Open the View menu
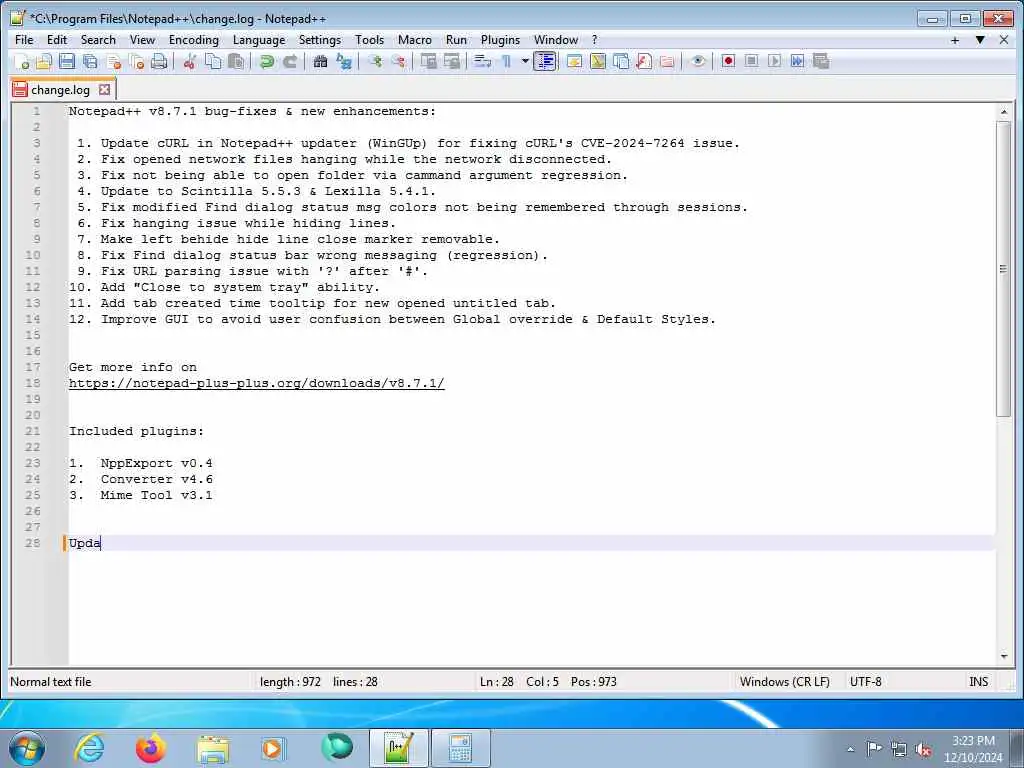 click(x=142, y=40)
